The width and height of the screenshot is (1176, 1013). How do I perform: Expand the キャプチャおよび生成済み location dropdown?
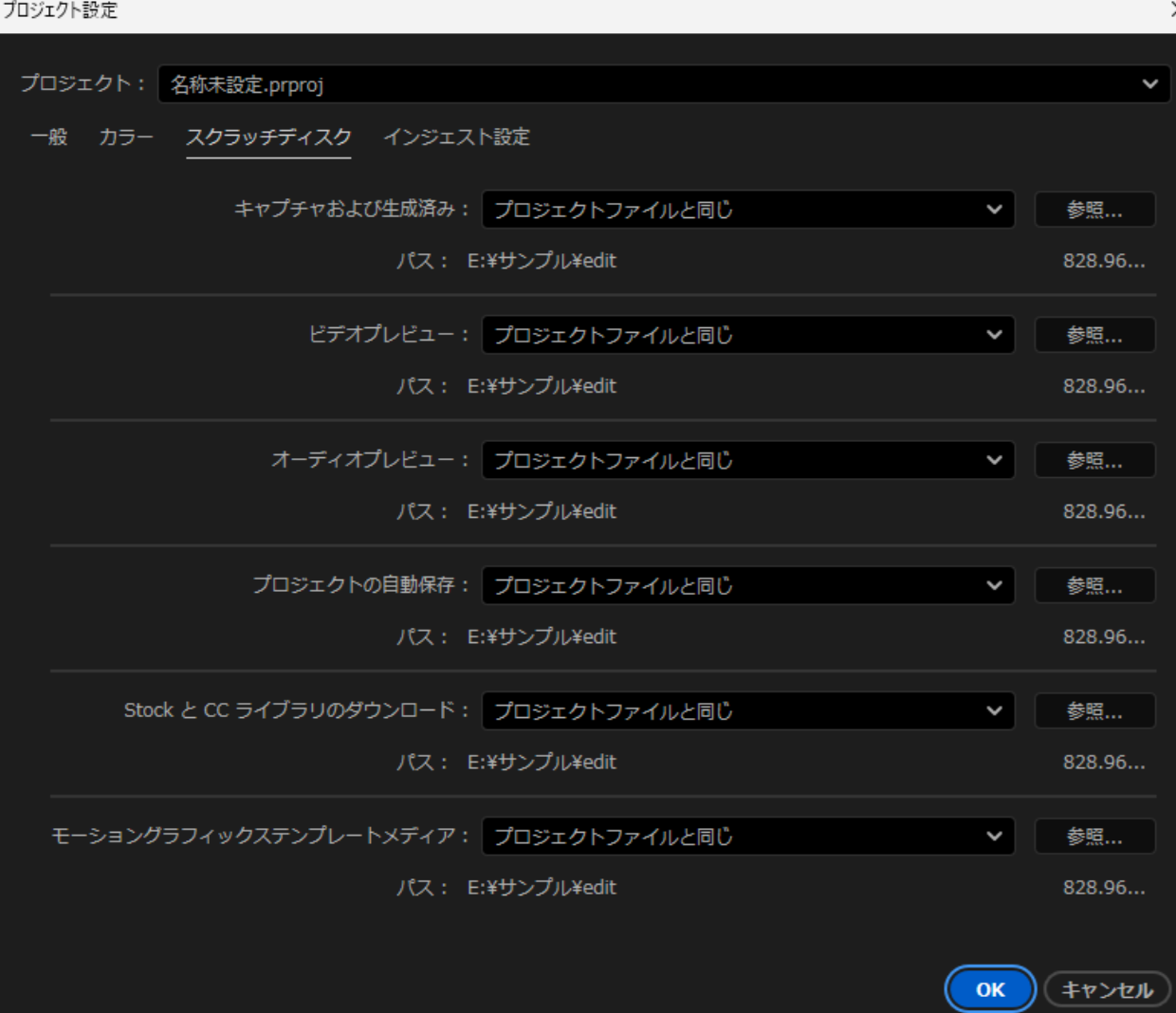[747, 210]
